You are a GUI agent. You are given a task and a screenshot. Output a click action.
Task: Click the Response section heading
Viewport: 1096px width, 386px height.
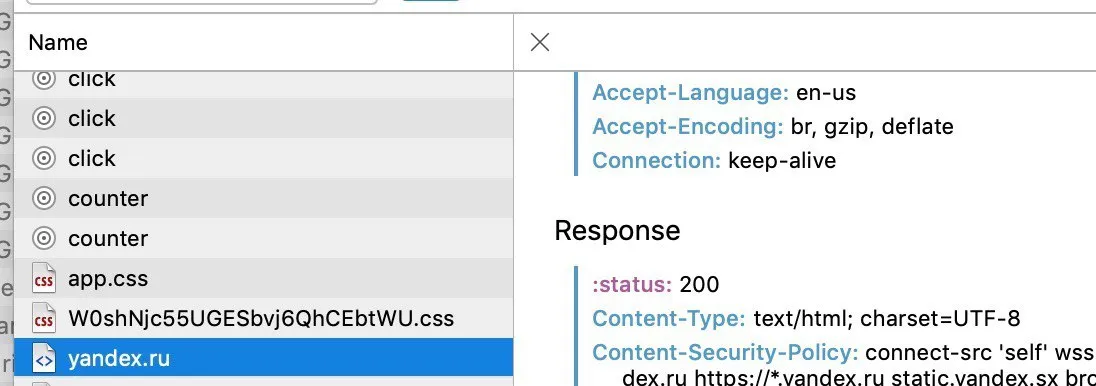coord(617,230)
